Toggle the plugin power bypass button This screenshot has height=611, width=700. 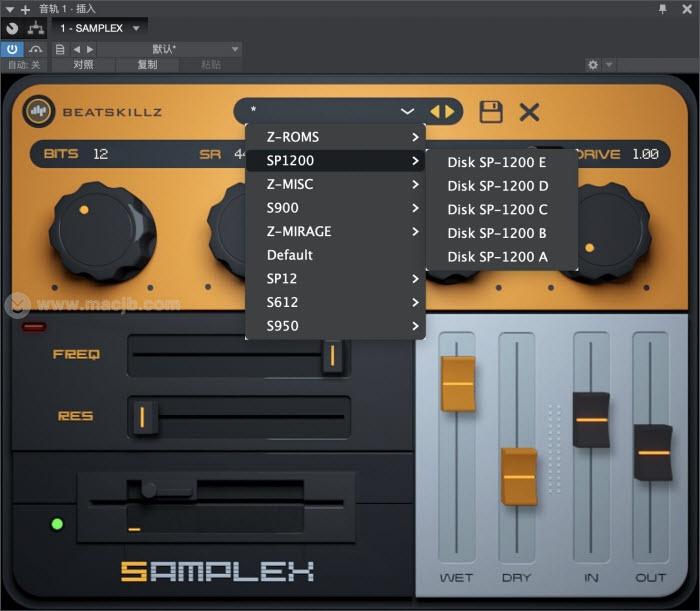12,49
